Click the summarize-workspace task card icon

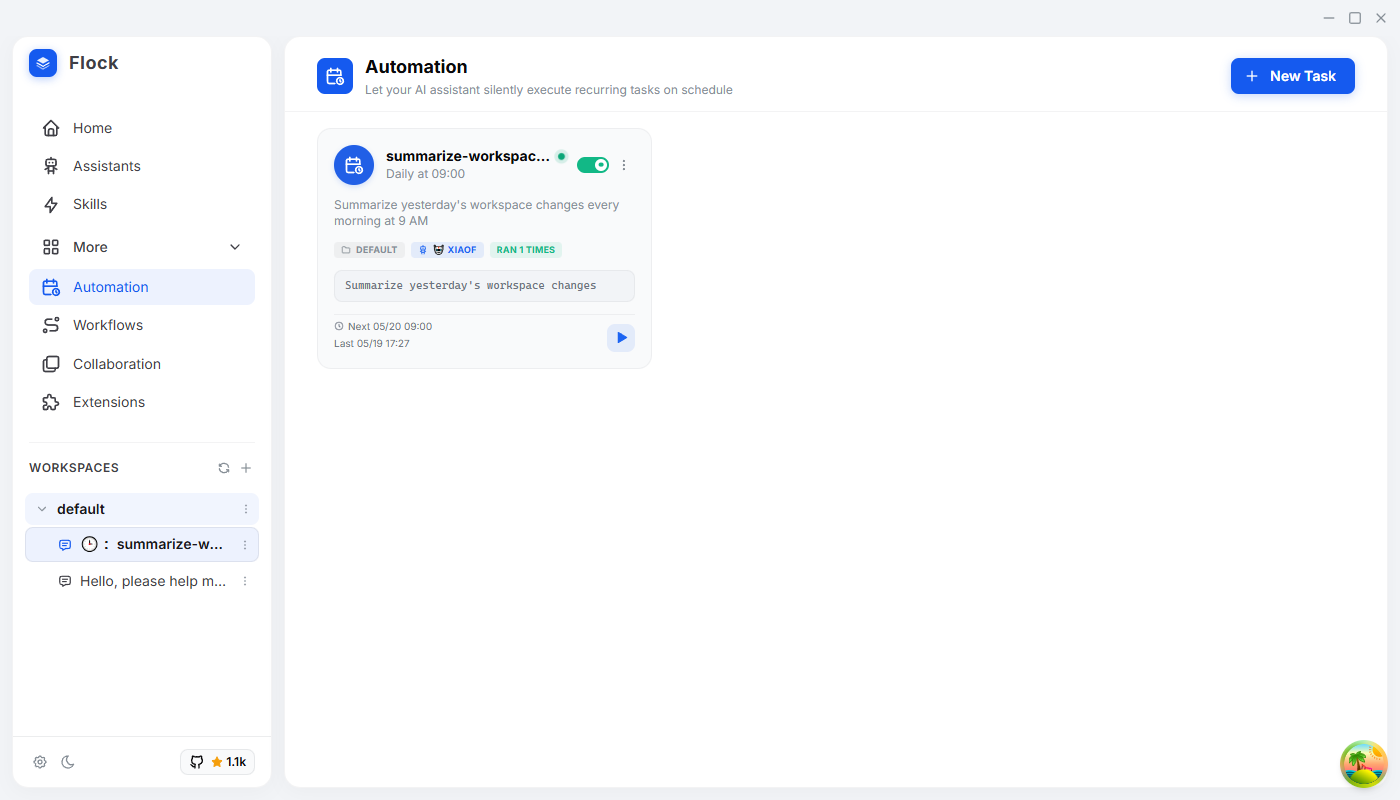coord(354,165)
